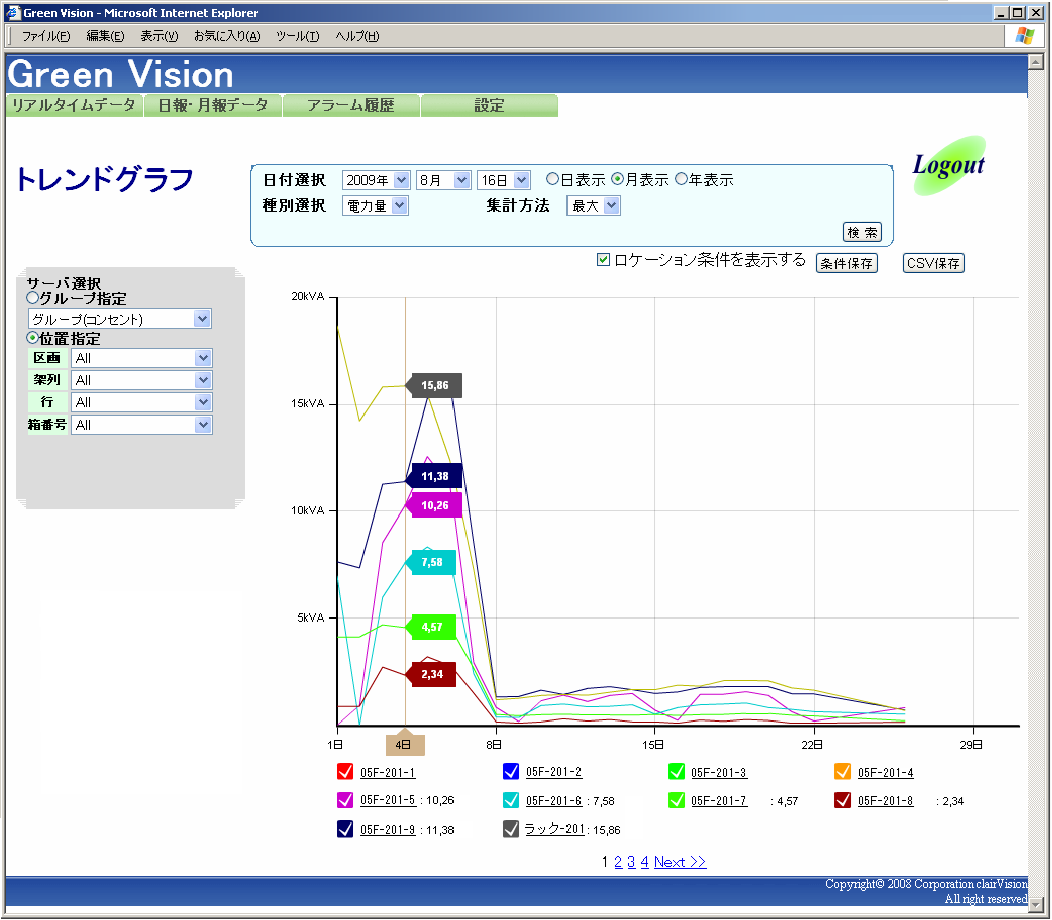Open the 05F-201-6 link
Viewport: 1052px width, 920px height.
pos(554,801)
